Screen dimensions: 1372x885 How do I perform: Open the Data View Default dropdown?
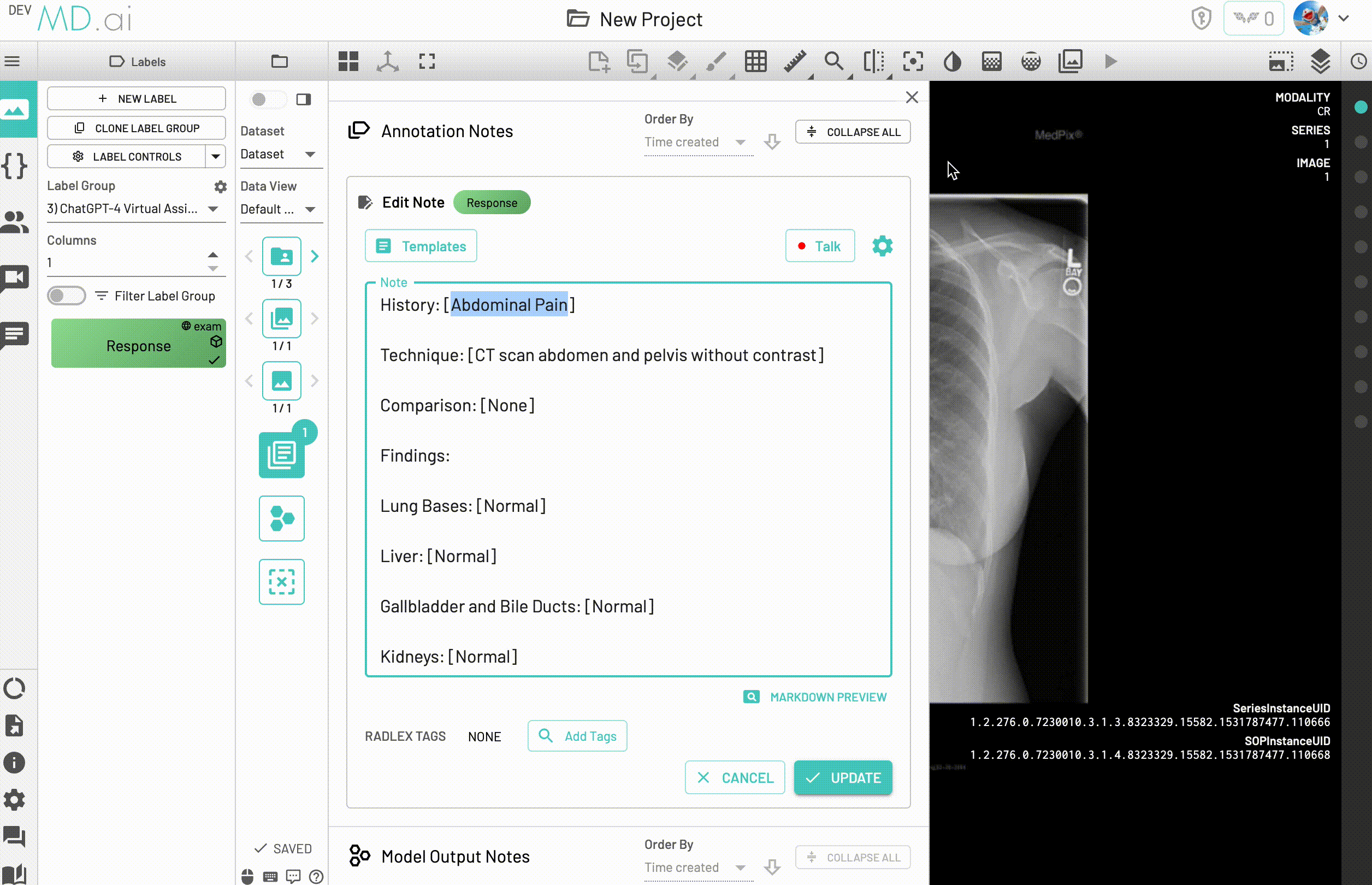(310, 209)
